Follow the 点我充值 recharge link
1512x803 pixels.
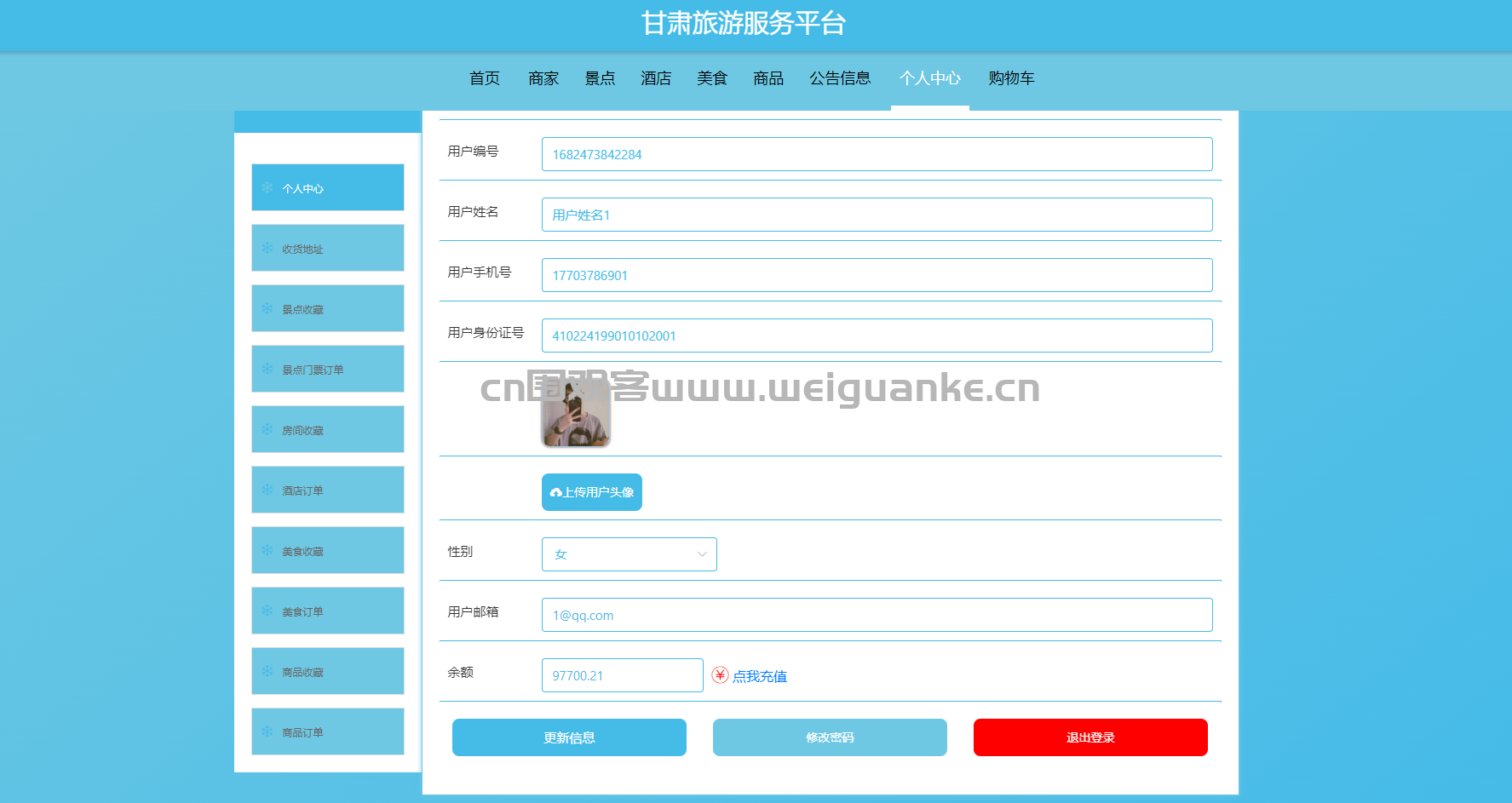click(x=760, y=676)
